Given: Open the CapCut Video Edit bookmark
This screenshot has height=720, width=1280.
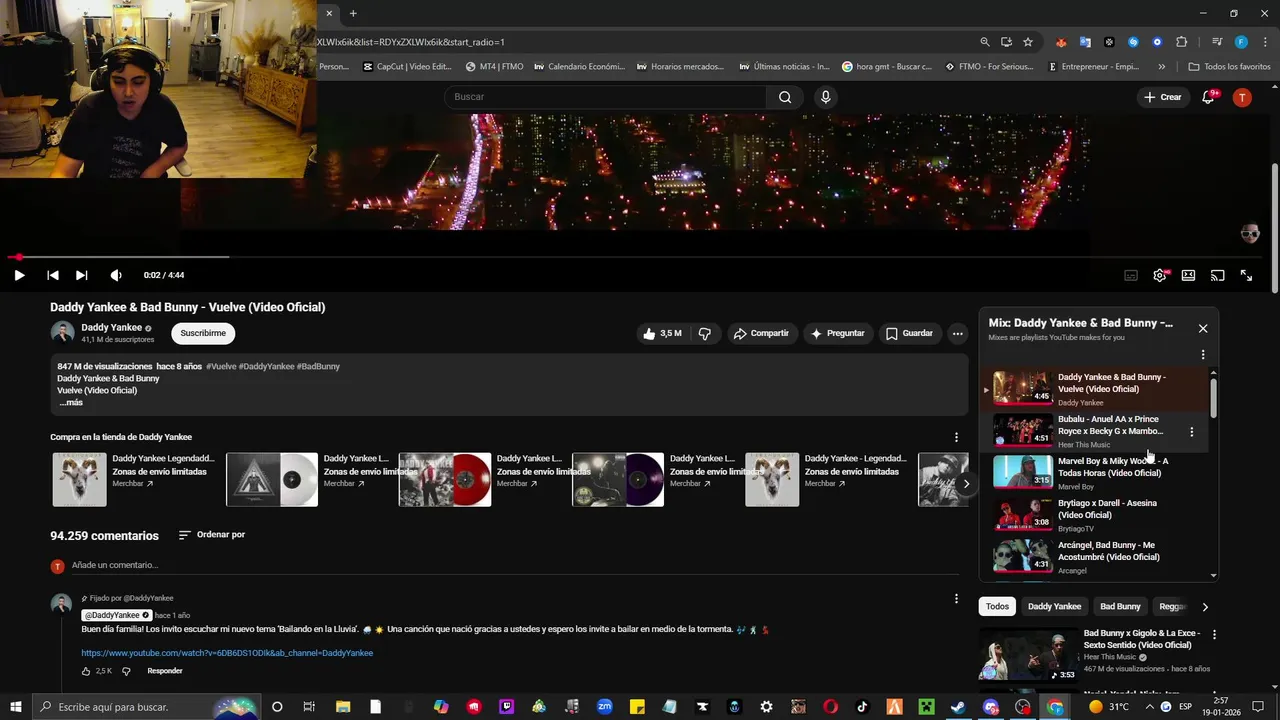Looking at the screenshot, I should click(408, 67).
